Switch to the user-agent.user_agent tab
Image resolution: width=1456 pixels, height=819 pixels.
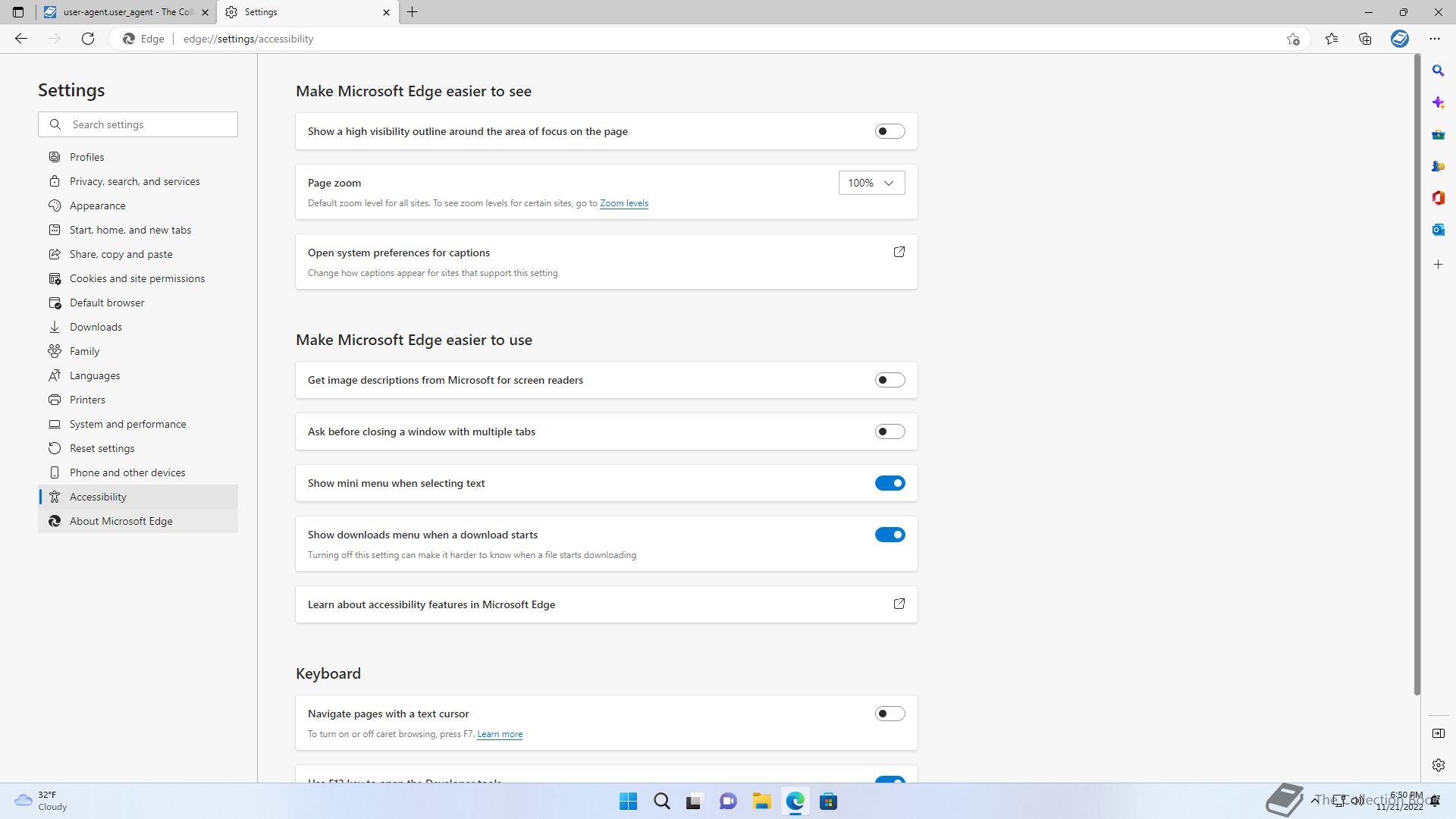tap(125, 12)
